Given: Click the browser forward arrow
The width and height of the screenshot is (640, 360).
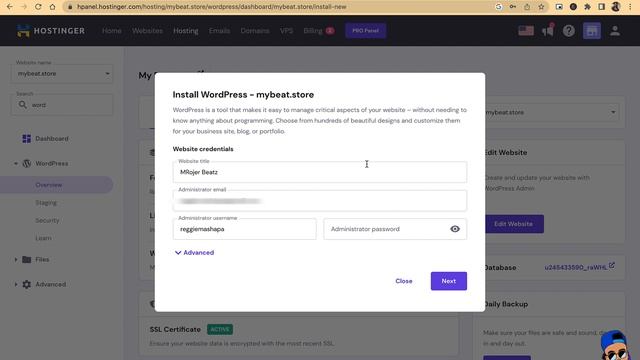Looking at the screenshot, I should (x=24, y=7).
